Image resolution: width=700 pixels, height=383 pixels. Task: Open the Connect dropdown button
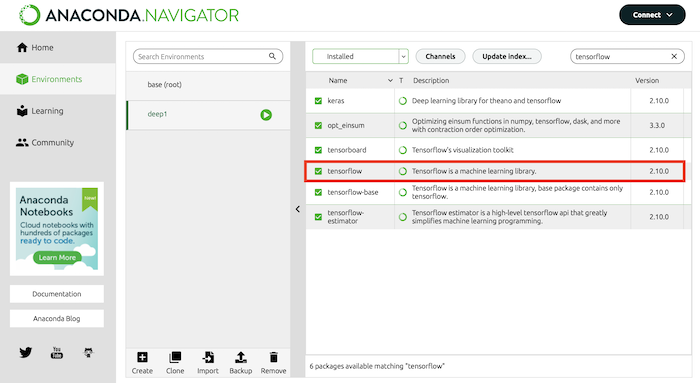[652, 15]
